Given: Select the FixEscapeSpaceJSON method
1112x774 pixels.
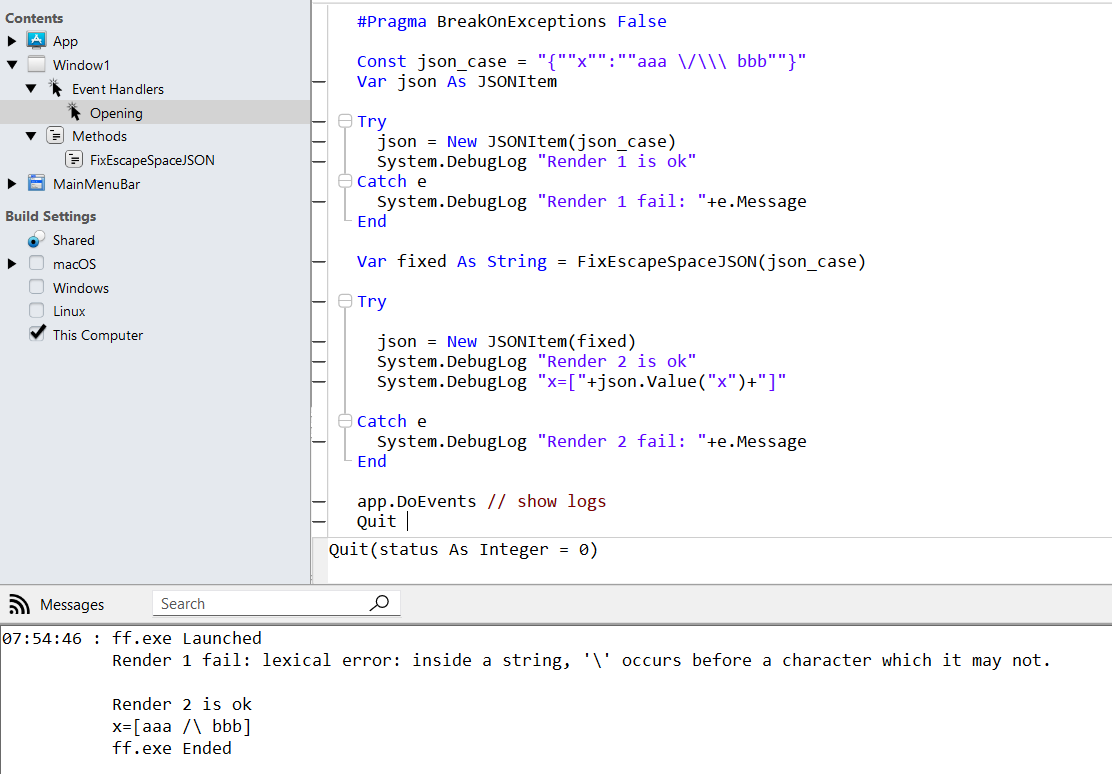Looking at the screenshot, I should pos(152,160).
